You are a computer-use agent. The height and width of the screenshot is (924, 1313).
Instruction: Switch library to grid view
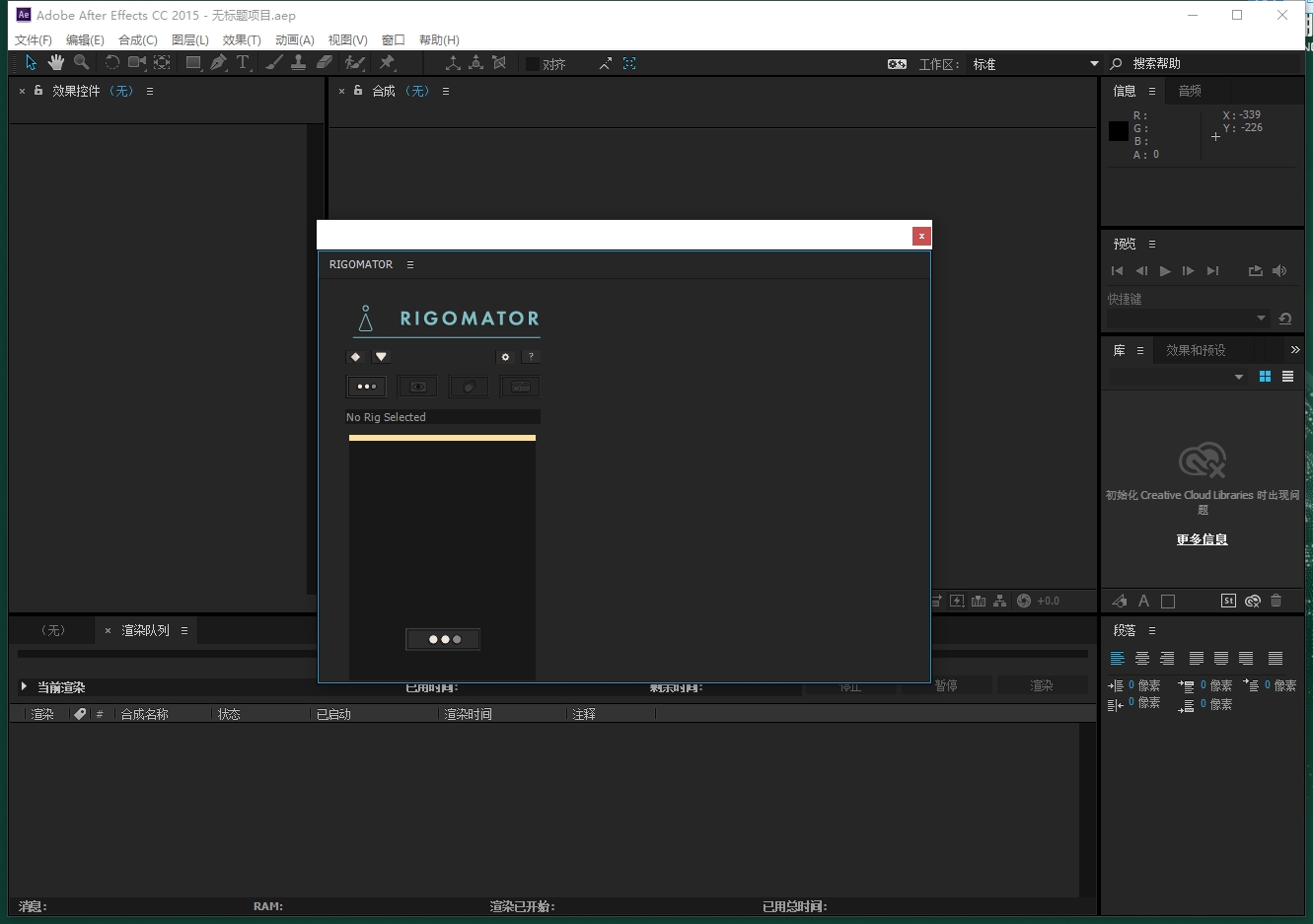tap(1265, 377)
